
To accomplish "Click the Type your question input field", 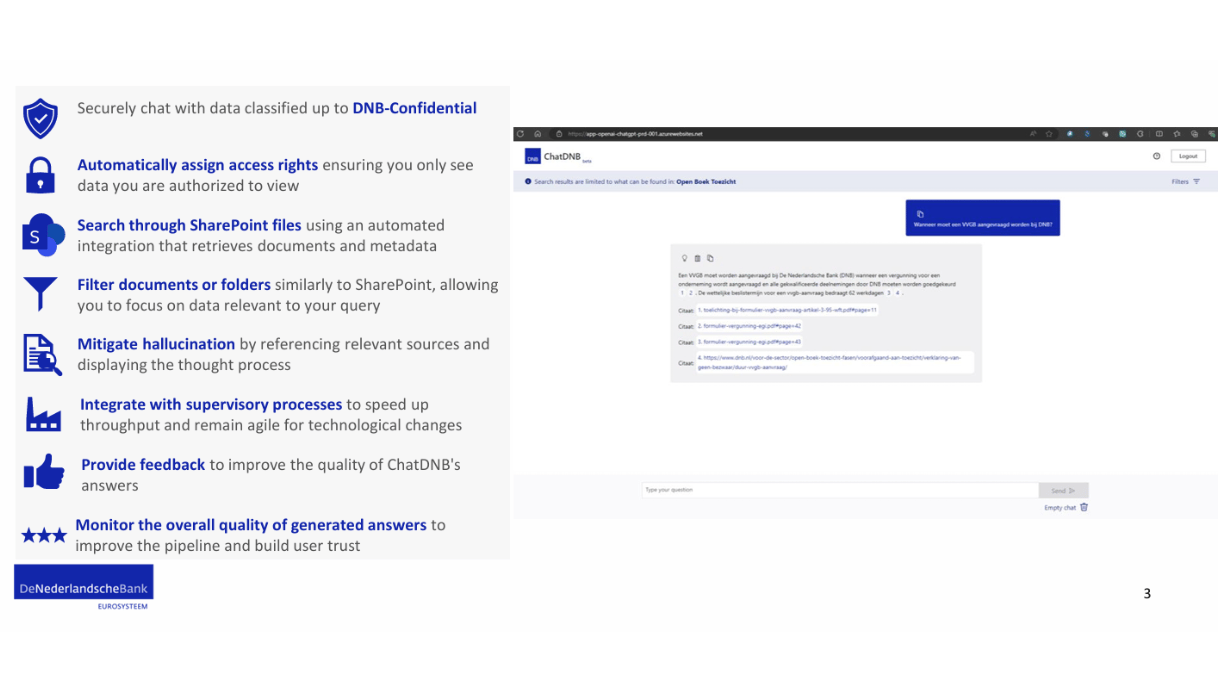I will [840, 490].
